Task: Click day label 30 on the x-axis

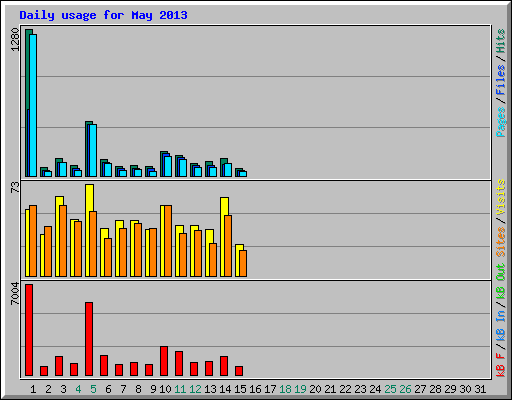Action: tap(465, 389)
